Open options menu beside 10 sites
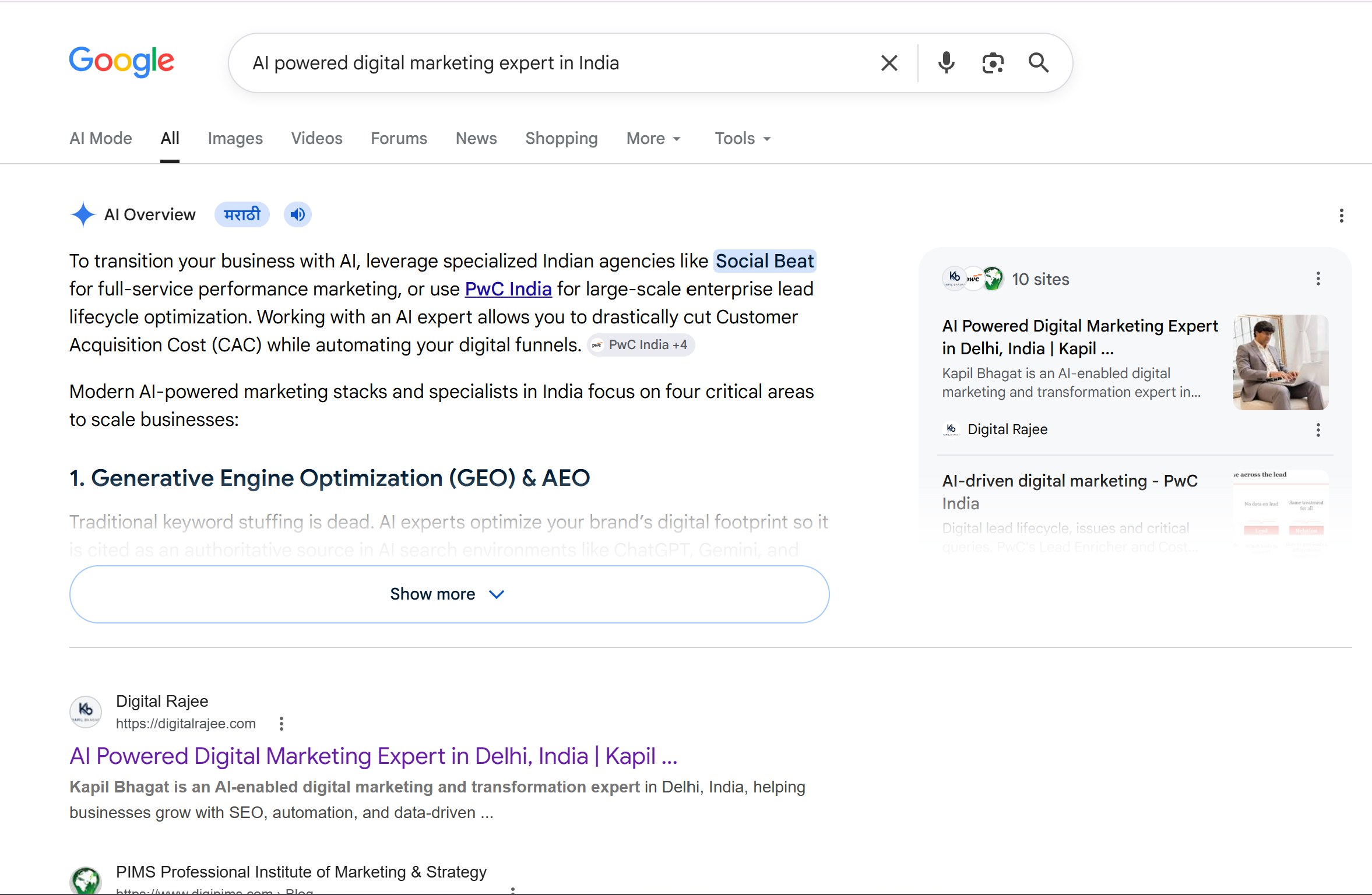The image size is (1372, 895). tap(1318, 279)
